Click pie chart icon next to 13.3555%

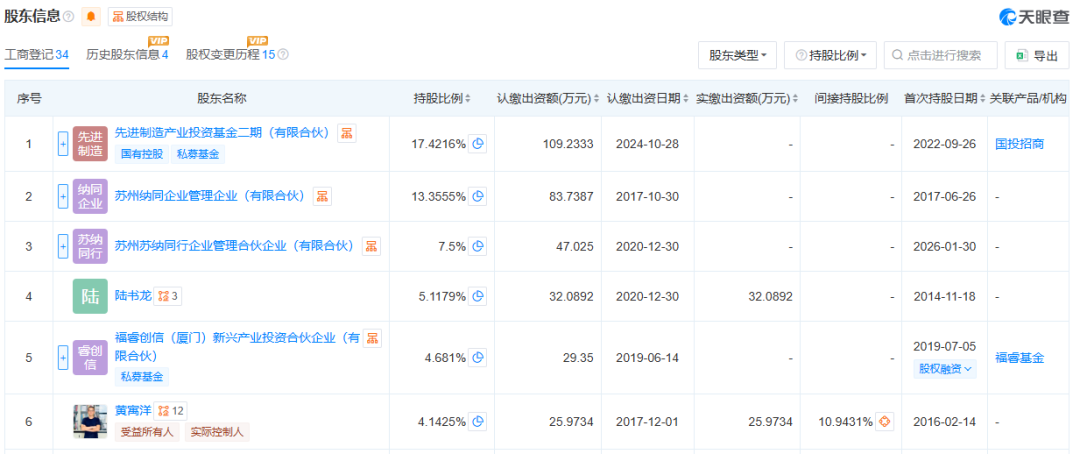point(477,196)
